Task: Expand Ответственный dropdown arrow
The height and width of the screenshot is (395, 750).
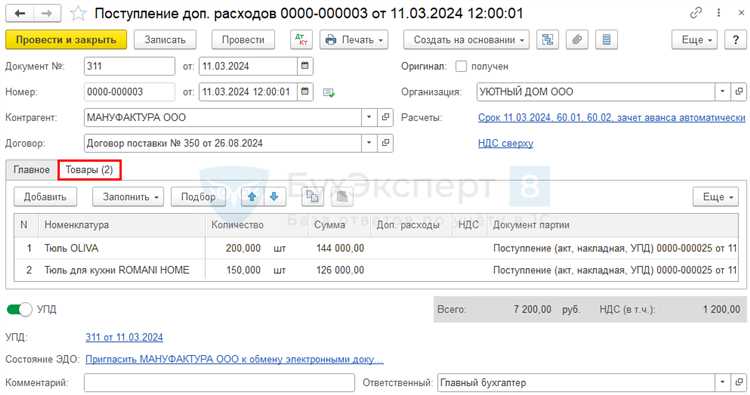Action: tap(722, 382)
